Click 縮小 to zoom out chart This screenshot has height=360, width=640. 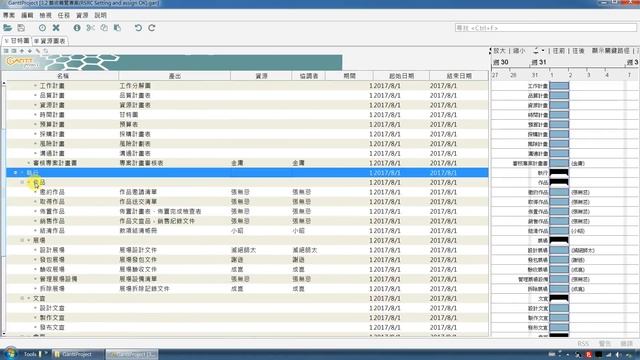(x=519, y=51)
